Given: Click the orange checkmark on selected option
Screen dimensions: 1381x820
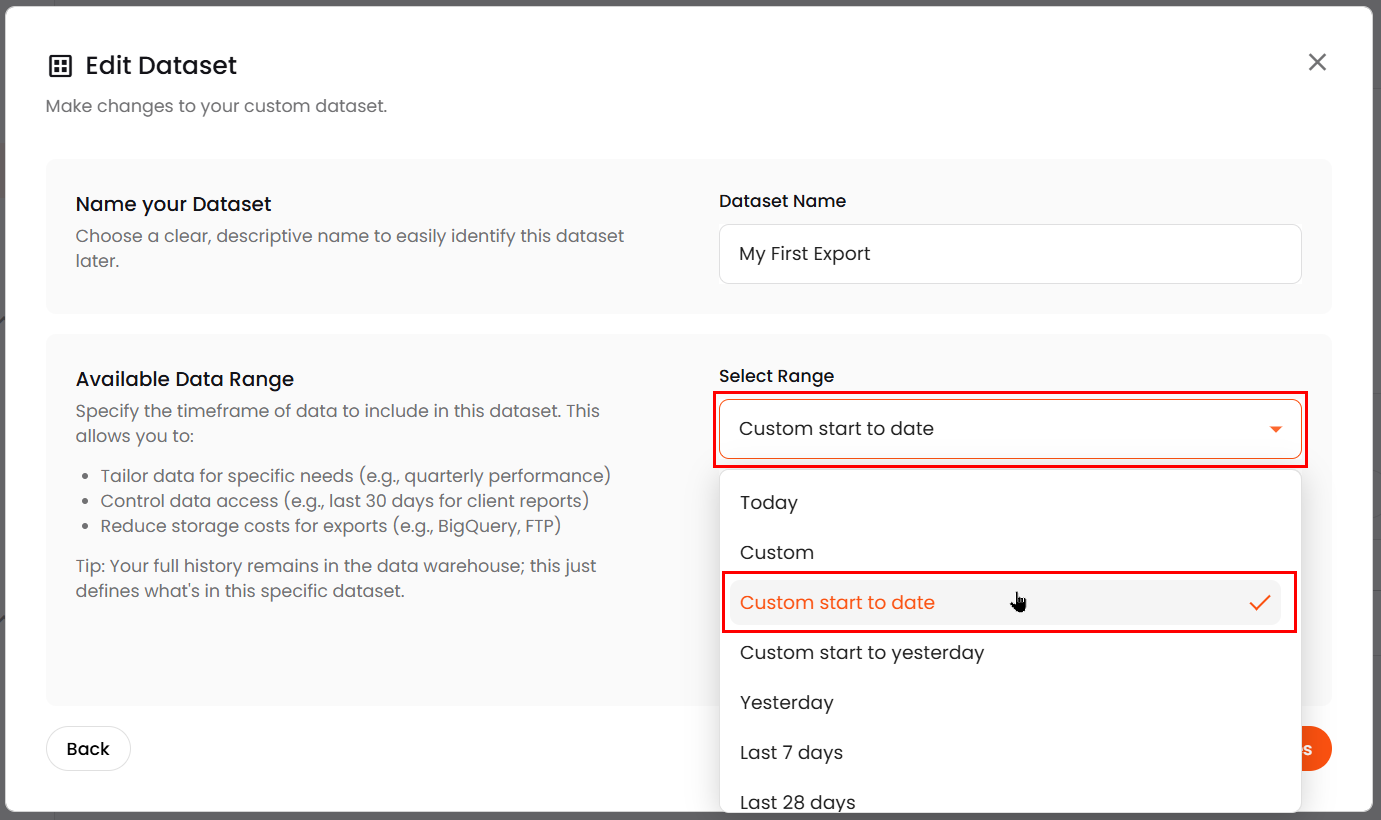Looking at the screenshot, I should [1259, 603].
